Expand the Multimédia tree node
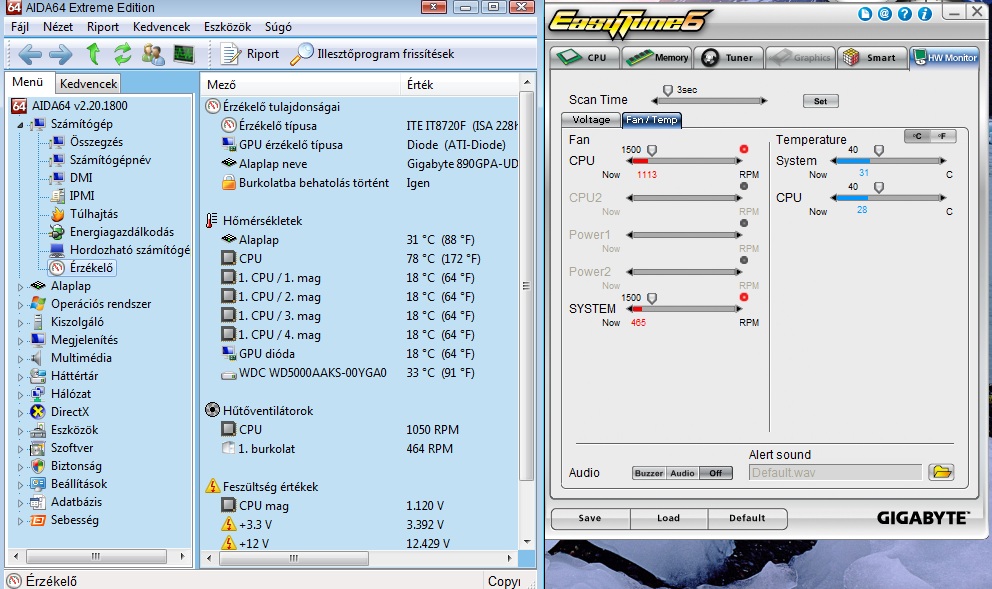The image size is (992, 589). click(x=20, y=359)
